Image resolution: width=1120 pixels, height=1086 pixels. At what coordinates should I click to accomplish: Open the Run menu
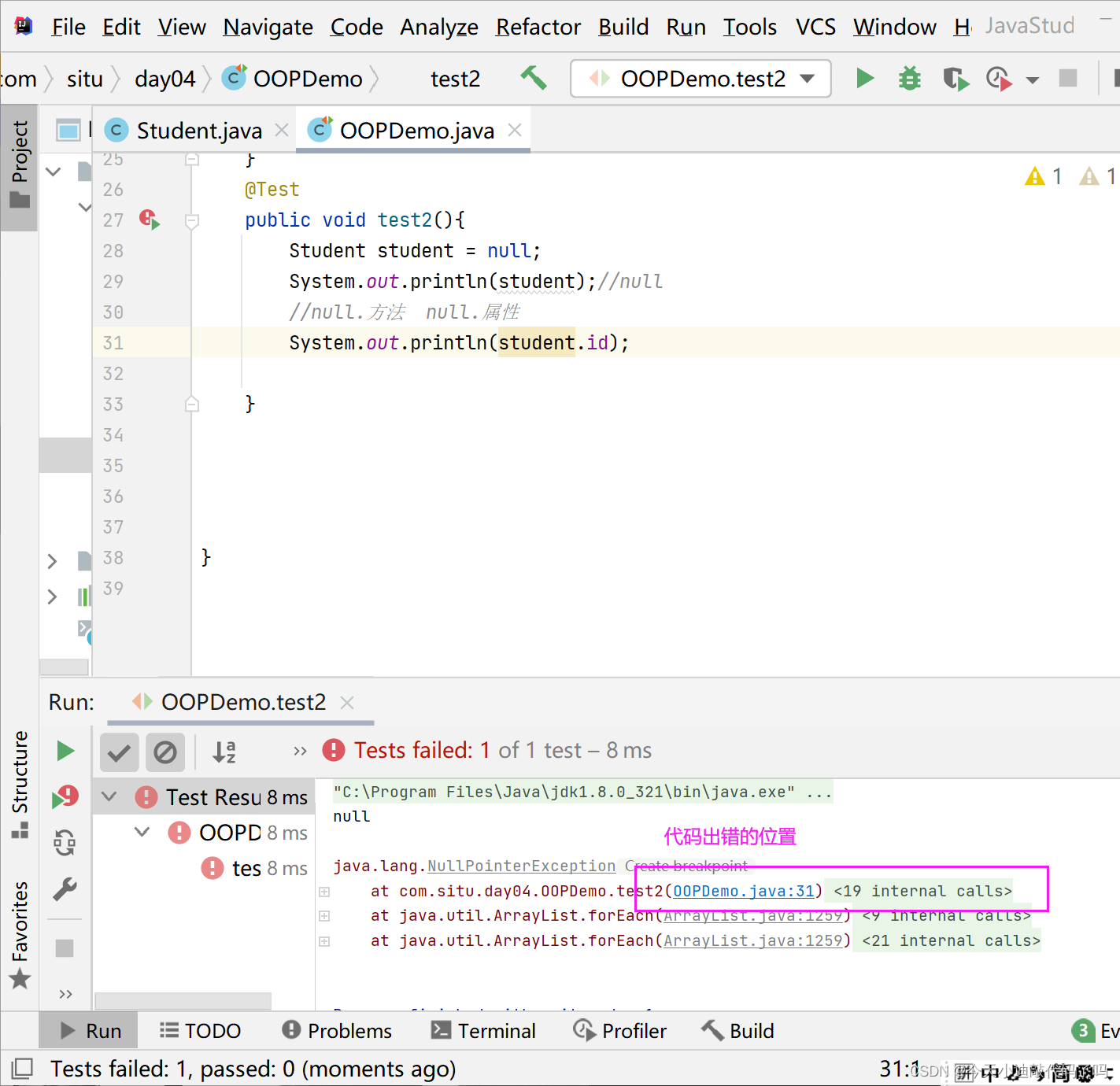tap(686, 27)
